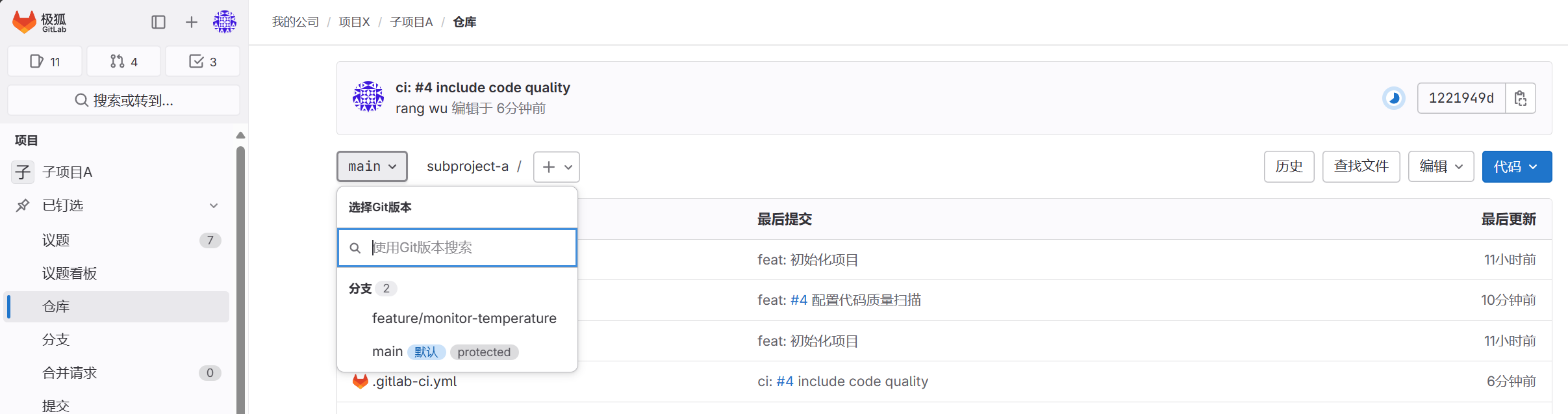Click the plus create-new icon in sidebar
Screen dimensions: 1568x414
[x=192, y=22]
